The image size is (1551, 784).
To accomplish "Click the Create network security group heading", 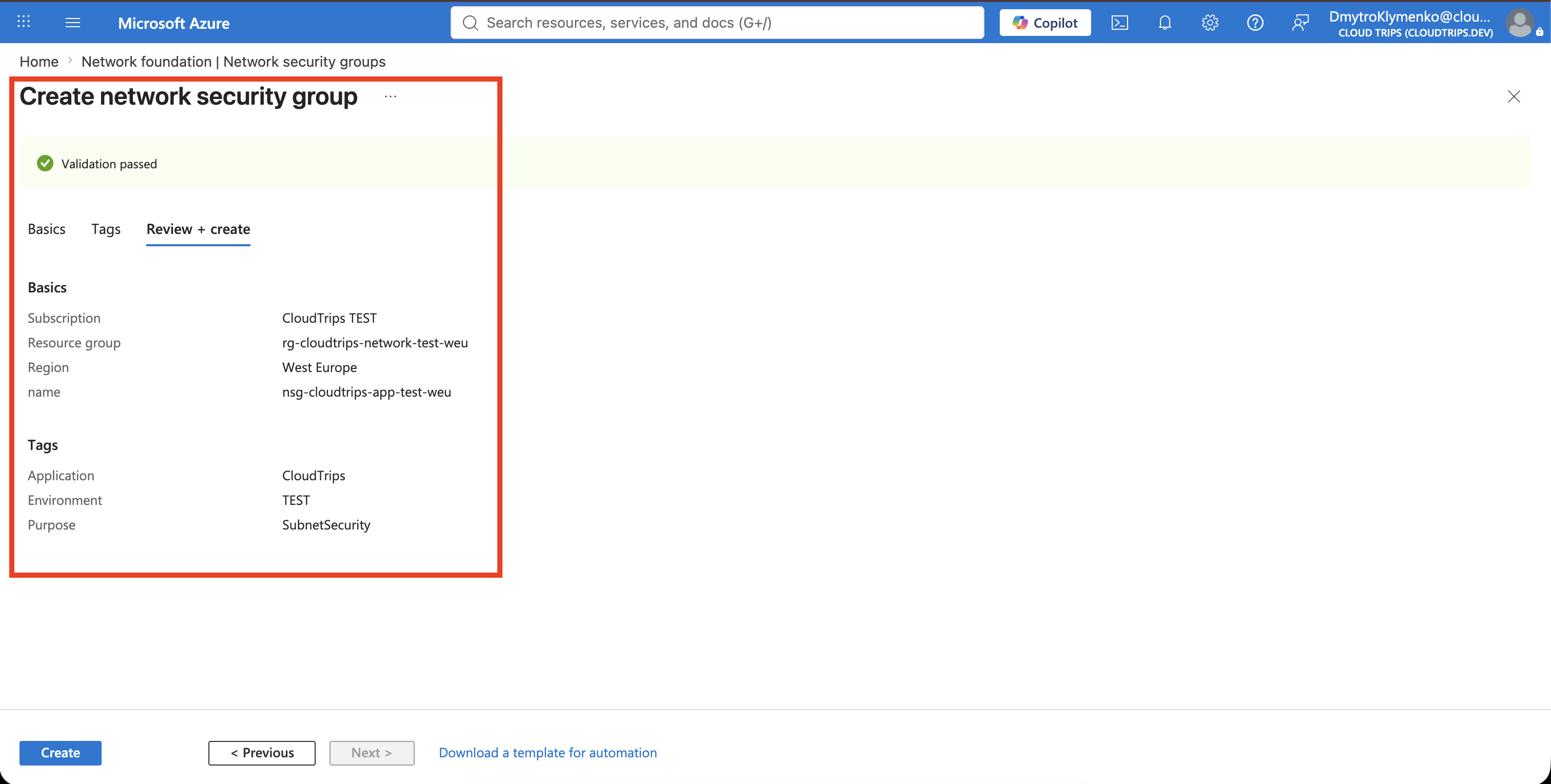I will (x=188, y=96).
